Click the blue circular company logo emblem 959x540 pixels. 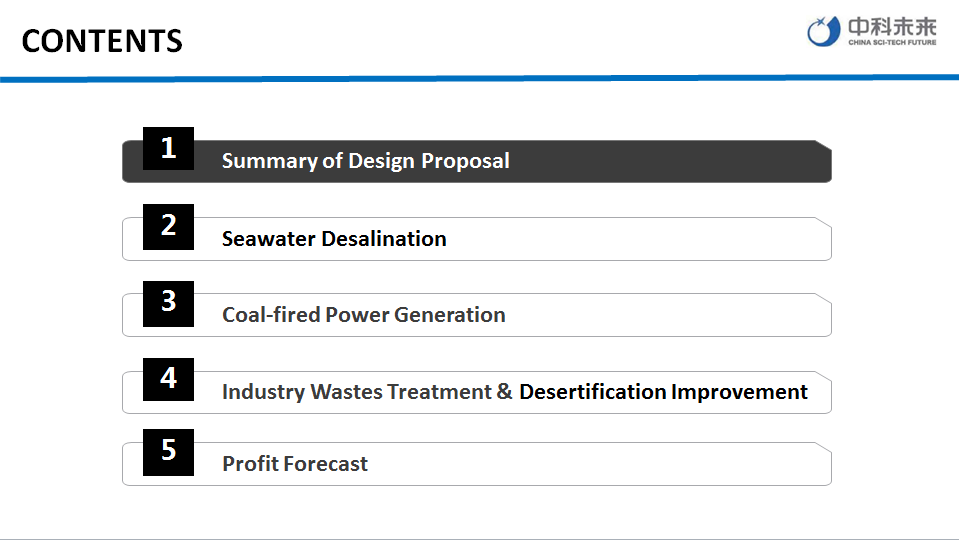825,32
